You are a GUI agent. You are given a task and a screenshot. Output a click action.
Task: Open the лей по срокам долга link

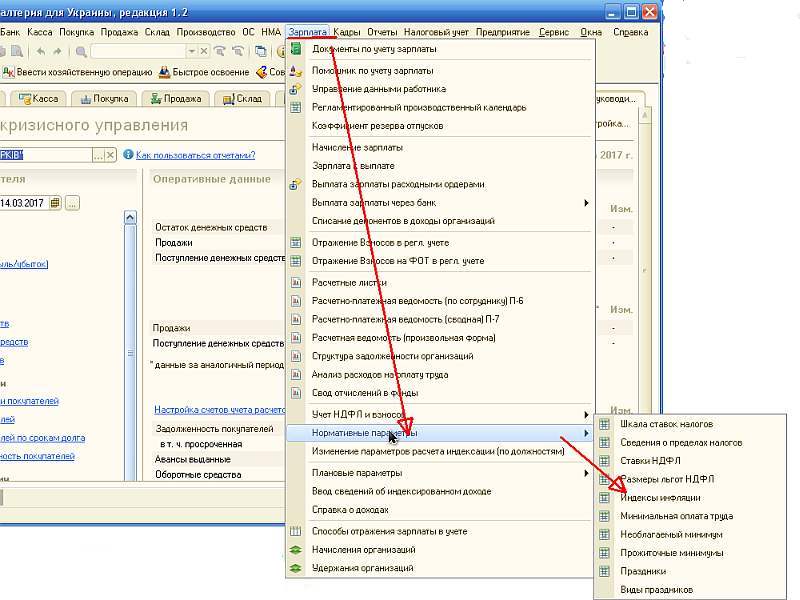[x=42, y=438]
